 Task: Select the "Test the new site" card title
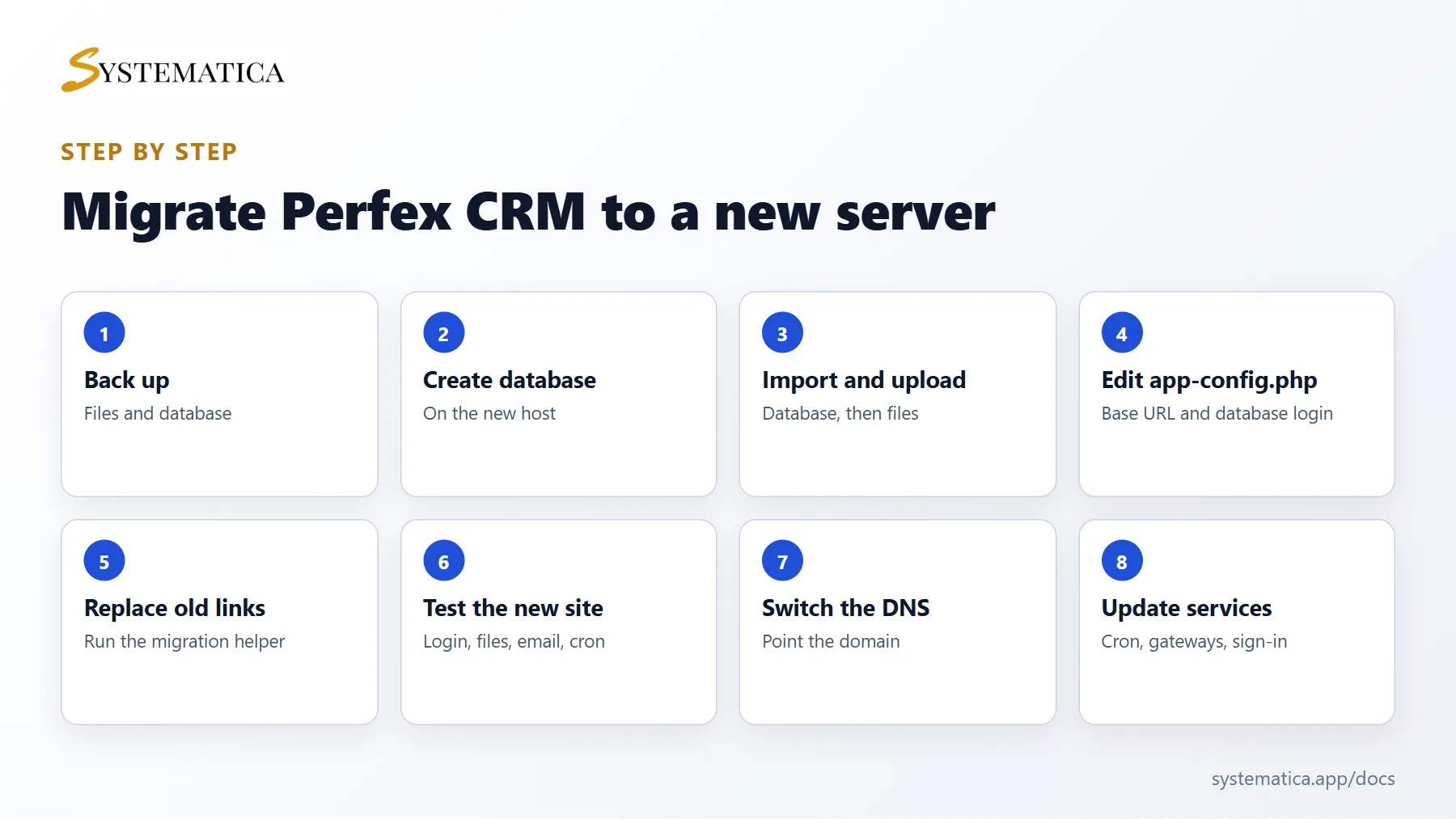pyautogui.click(x=513, y=608)
